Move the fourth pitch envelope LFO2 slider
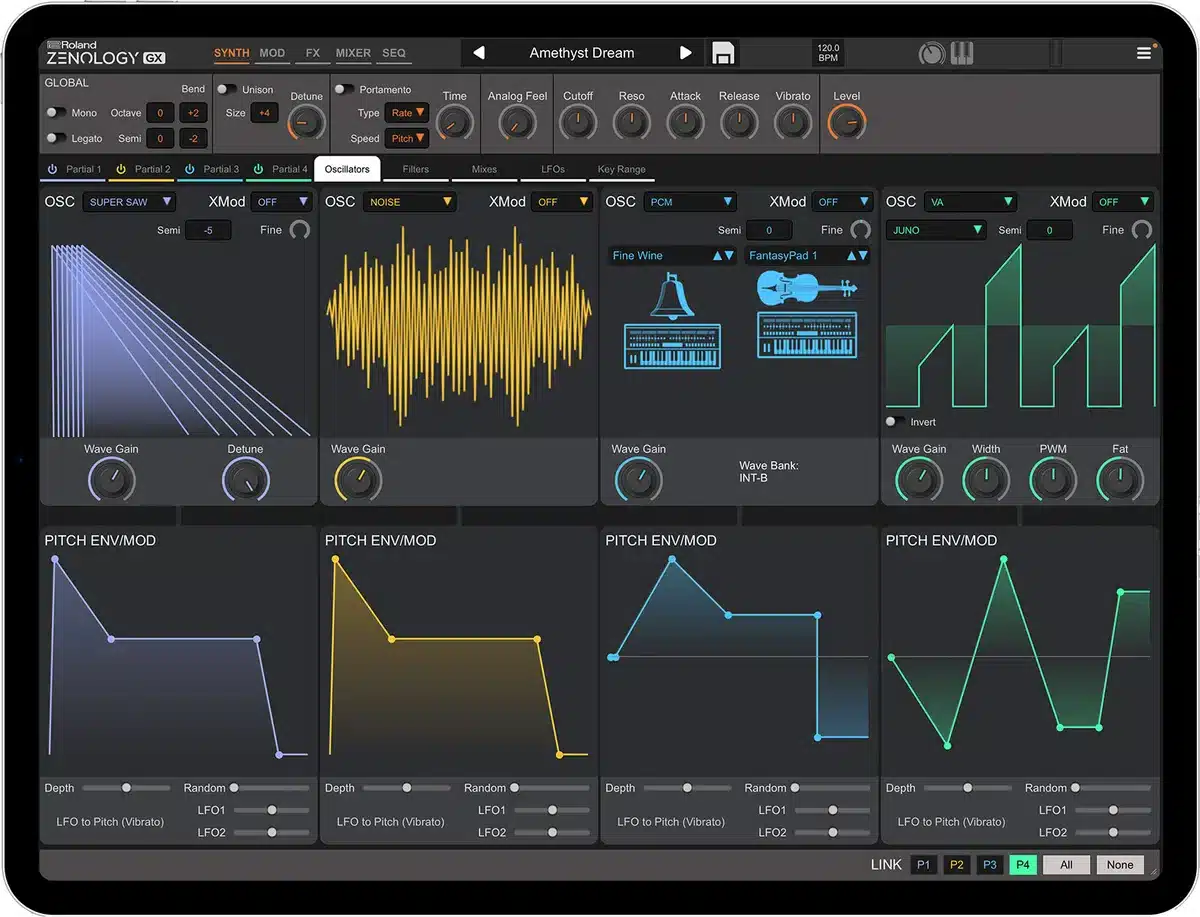The image size is (1200, 917). (1112, 832)
